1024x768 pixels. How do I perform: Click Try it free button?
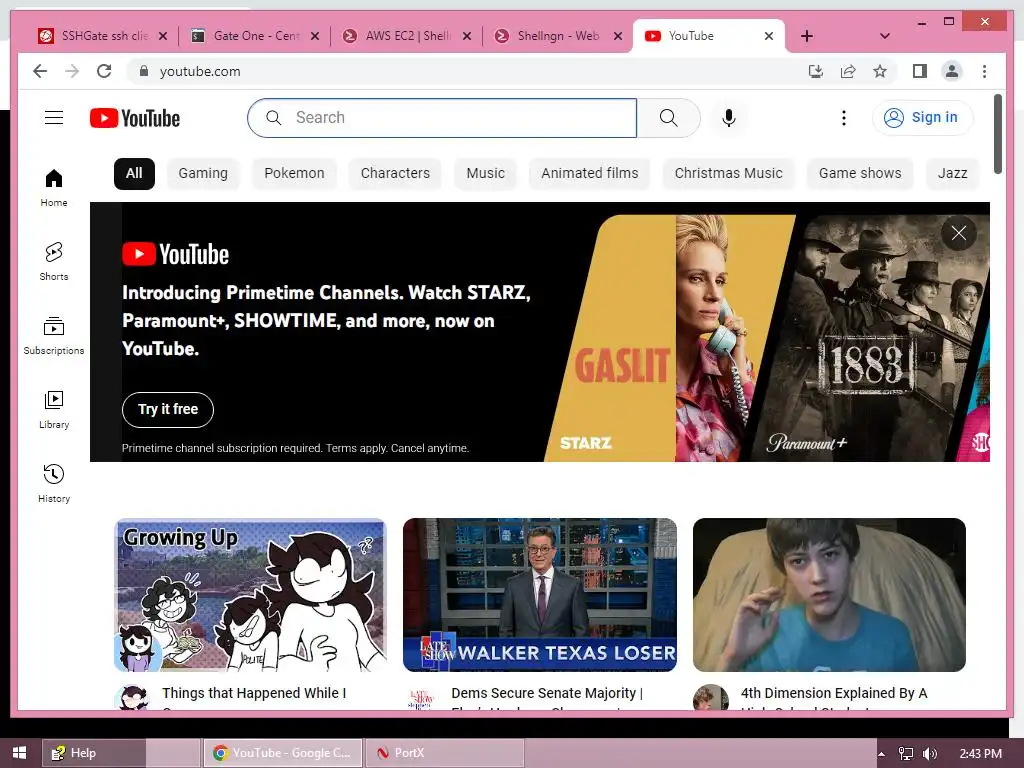[168, 409]
